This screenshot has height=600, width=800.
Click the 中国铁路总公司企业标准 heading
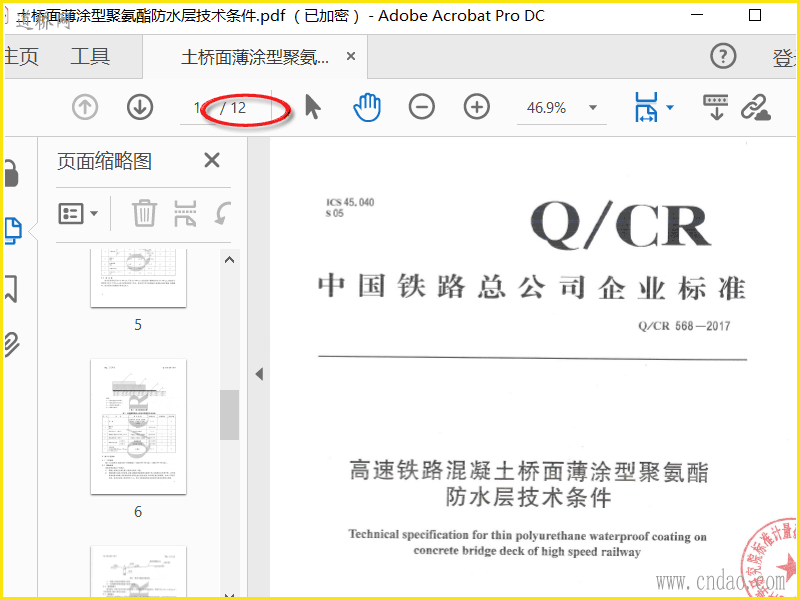click(532, 287)
